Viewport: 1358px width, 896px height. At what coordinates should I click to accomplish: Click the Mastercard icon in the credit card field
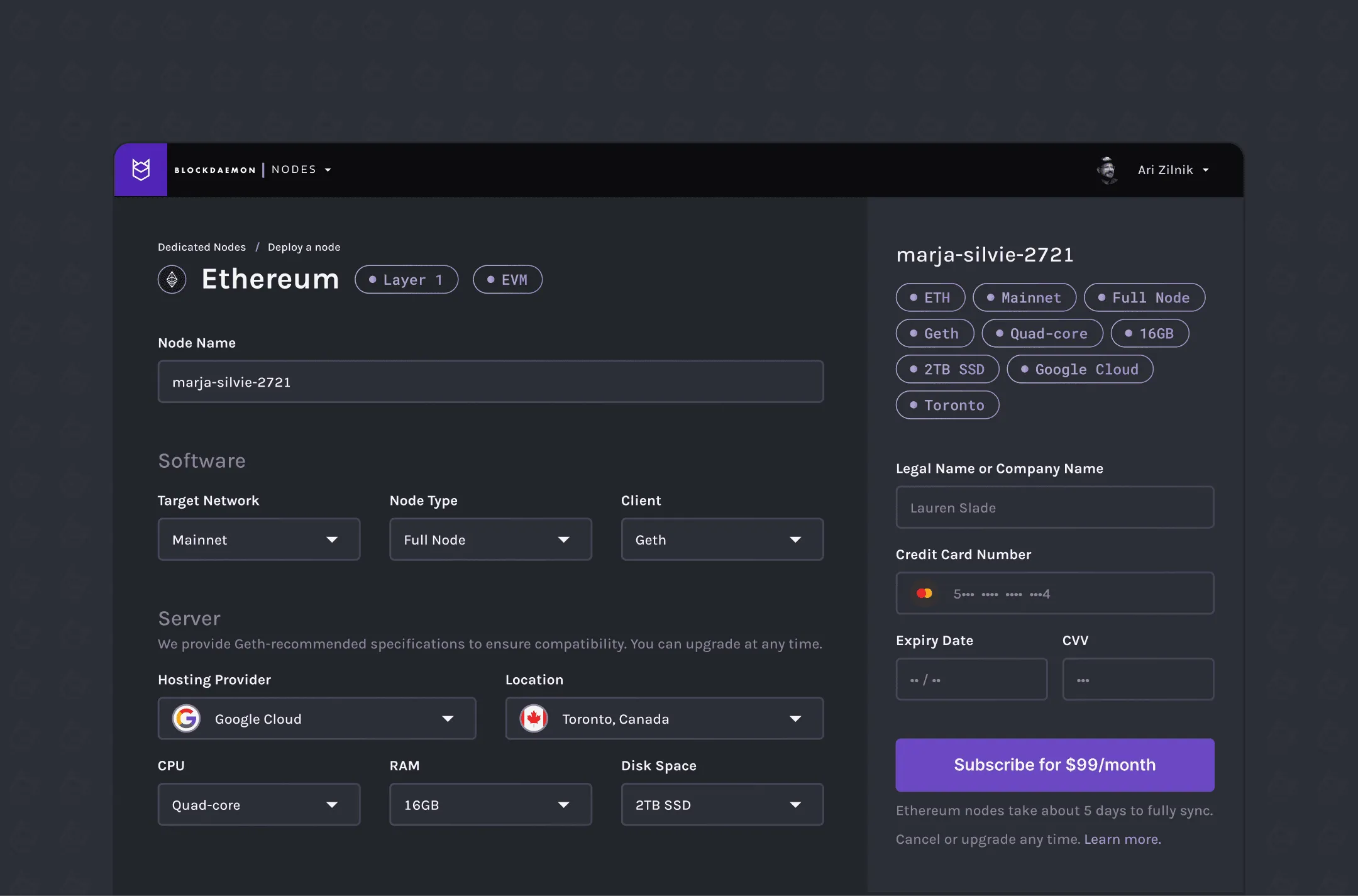coord(924,593)
